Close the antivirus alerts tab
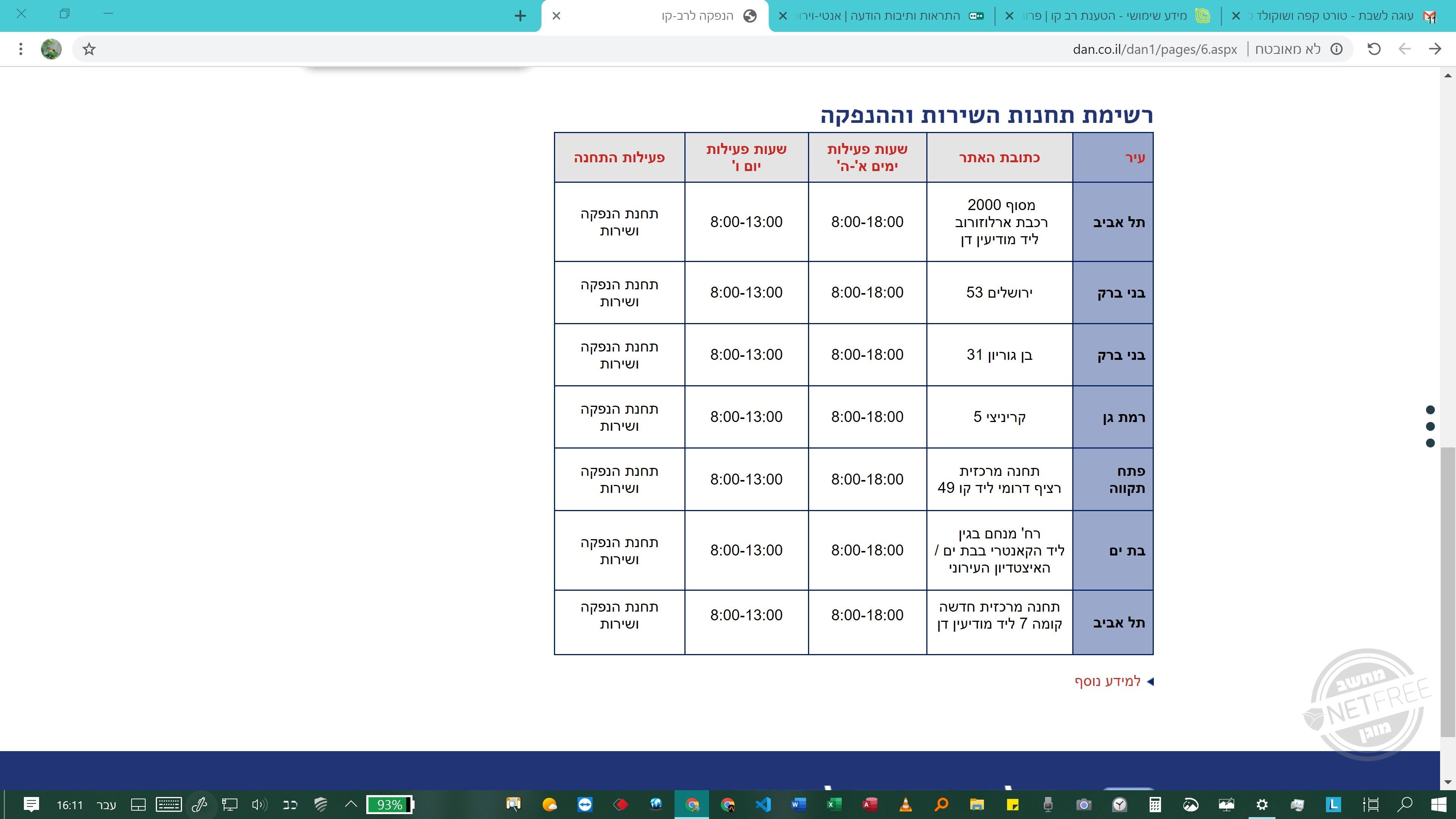Image resolution: width=1456 pixels, height=819 pixels. (783, 16)
